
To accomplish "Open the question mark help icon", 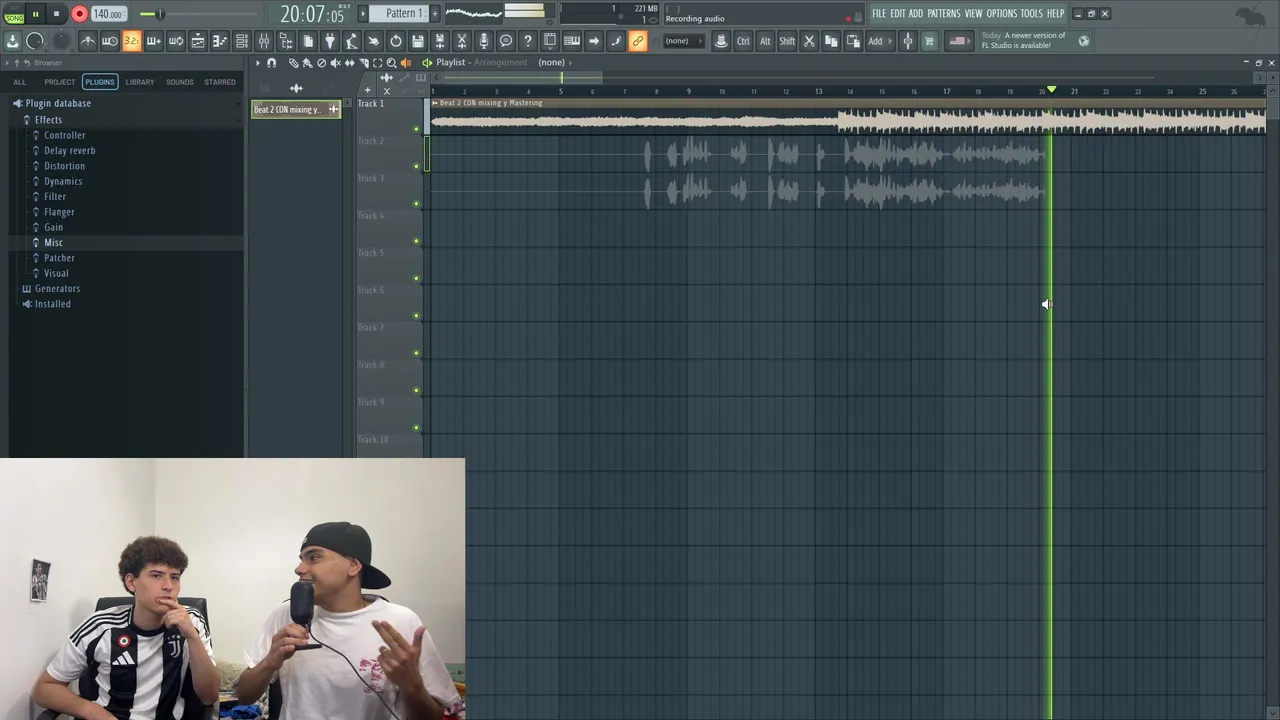I will (528, 41).
